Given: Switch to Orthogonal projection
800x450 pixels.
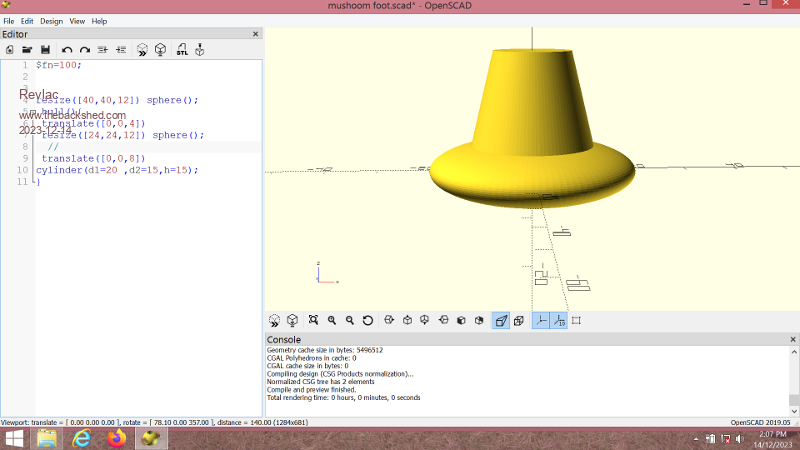Looking at the screenshot, I should 519,321.
